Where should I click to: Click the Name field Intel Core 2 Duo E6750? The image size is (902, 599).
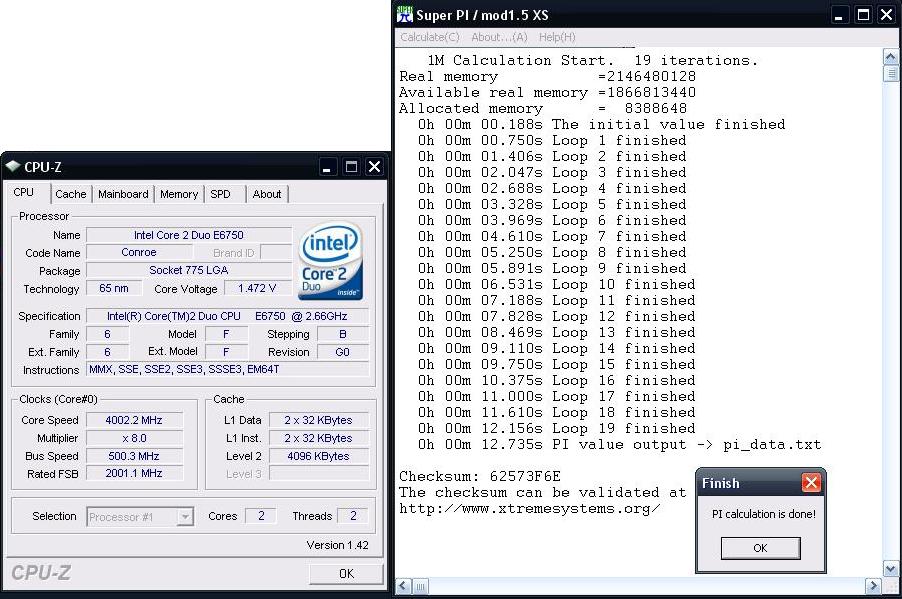189,235
